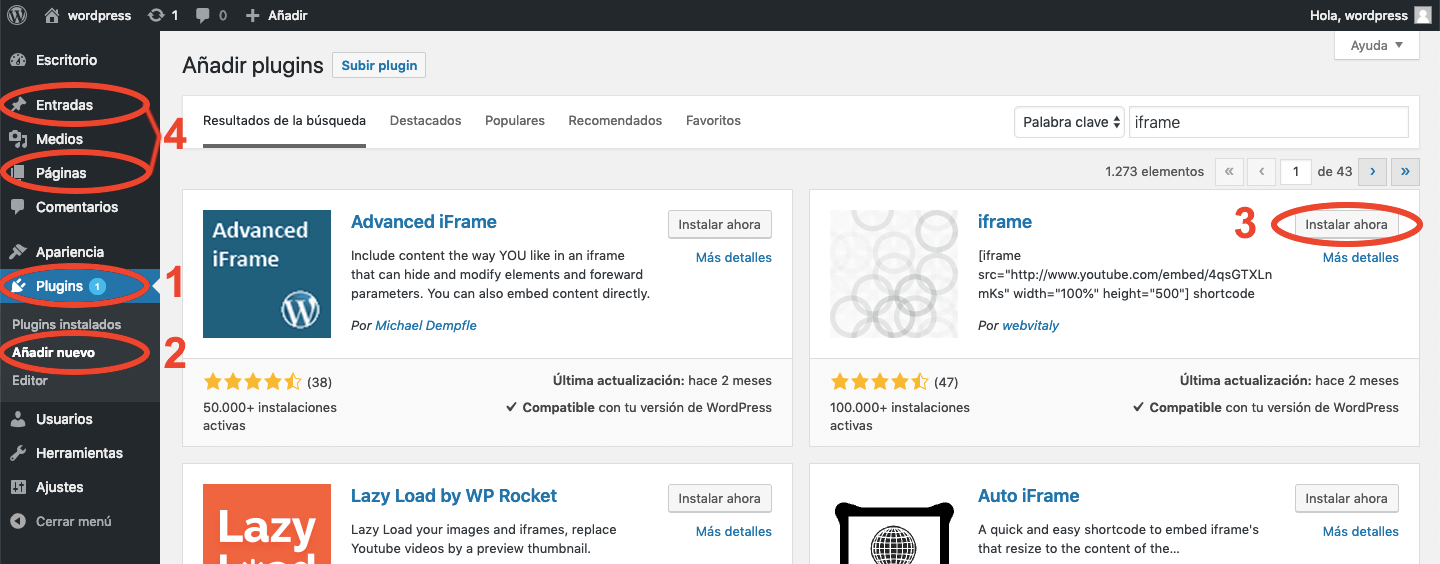
Task: Switch to the Favoritos tab
Action: [713, 121]
